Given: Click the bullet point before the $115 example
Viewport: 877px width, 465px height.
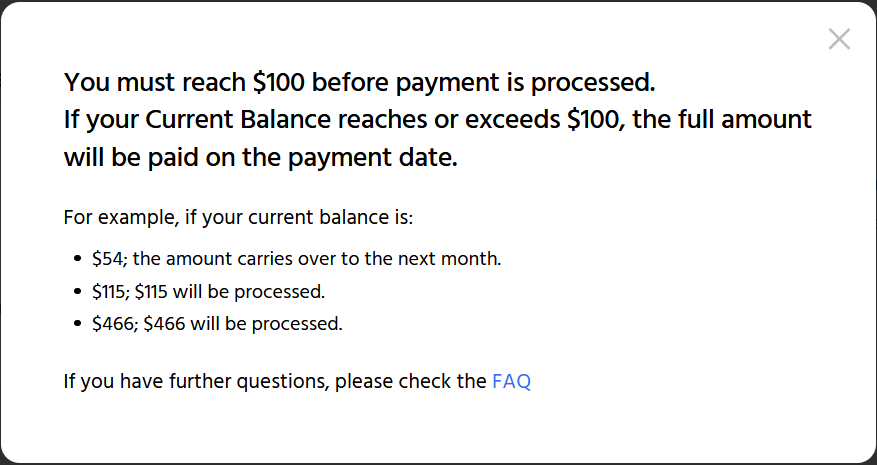Looking at the screenshot, I should 77,292.
